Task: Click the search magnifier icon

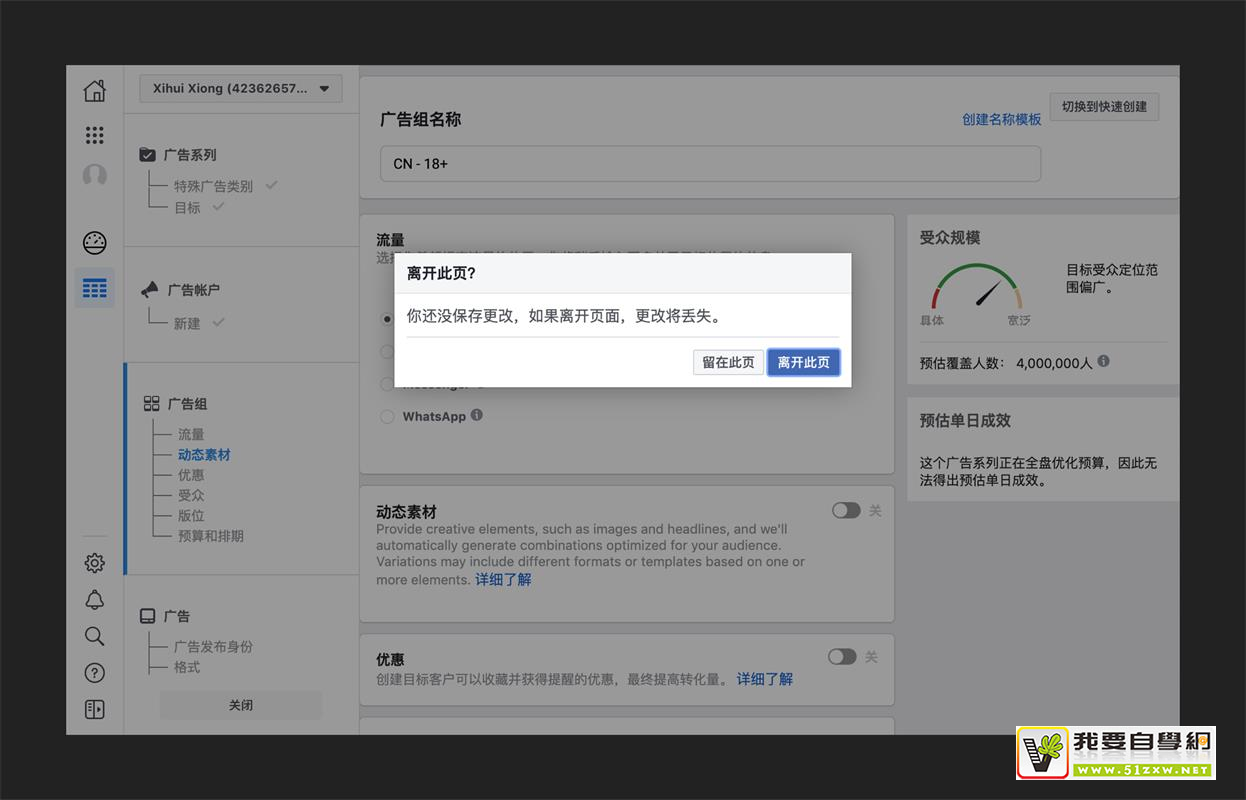Action: click(94, 636)
